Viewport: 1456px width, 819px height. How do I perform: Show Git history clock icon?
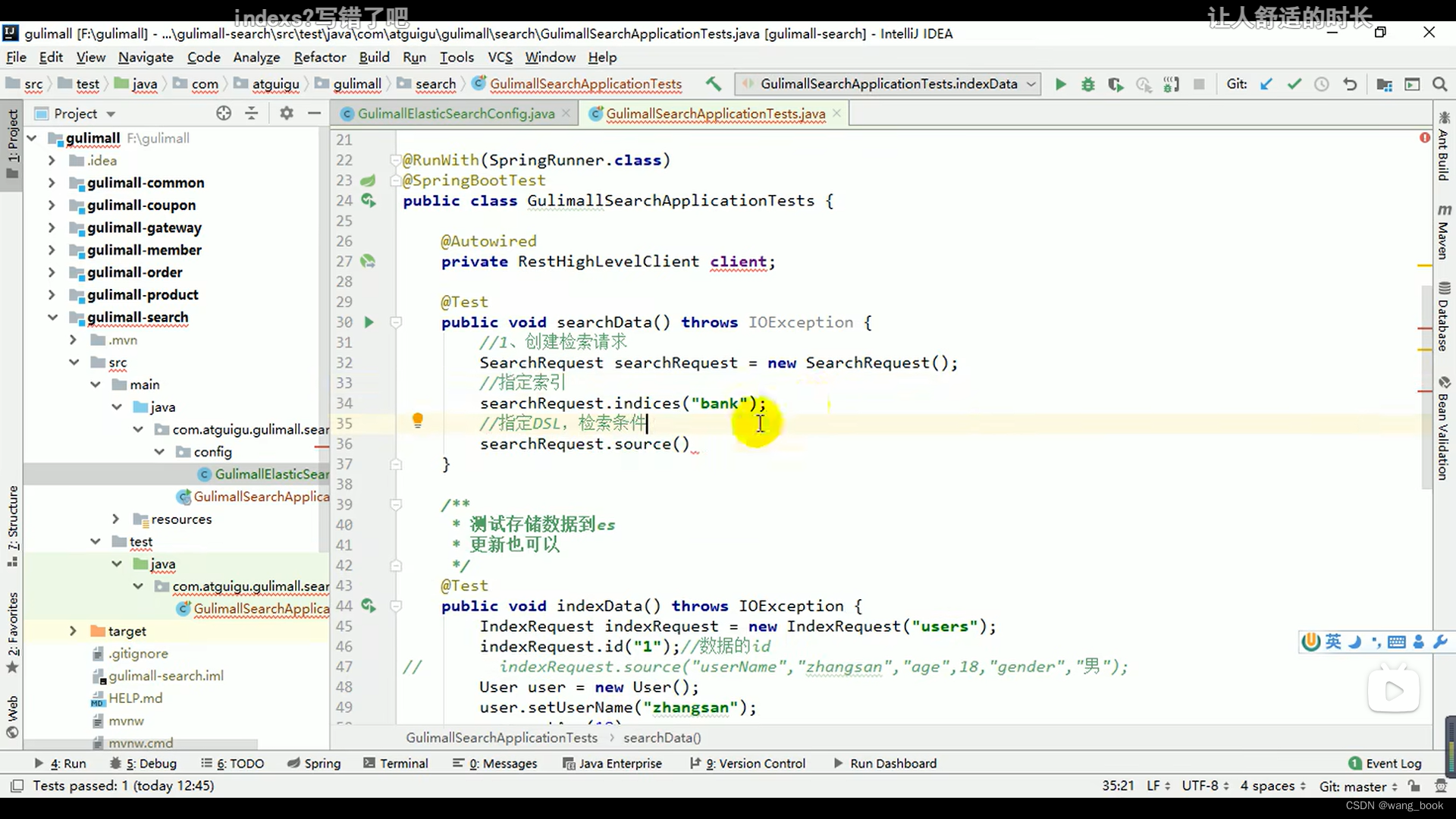tap(1322, 84)
